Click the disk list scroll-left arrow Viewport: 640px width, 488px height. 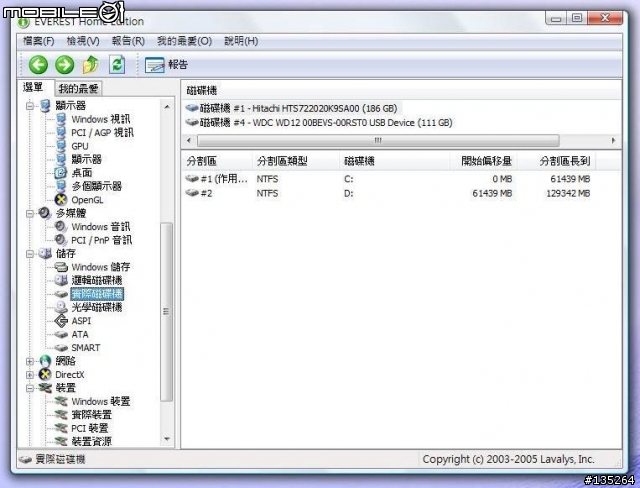[189, 140]
